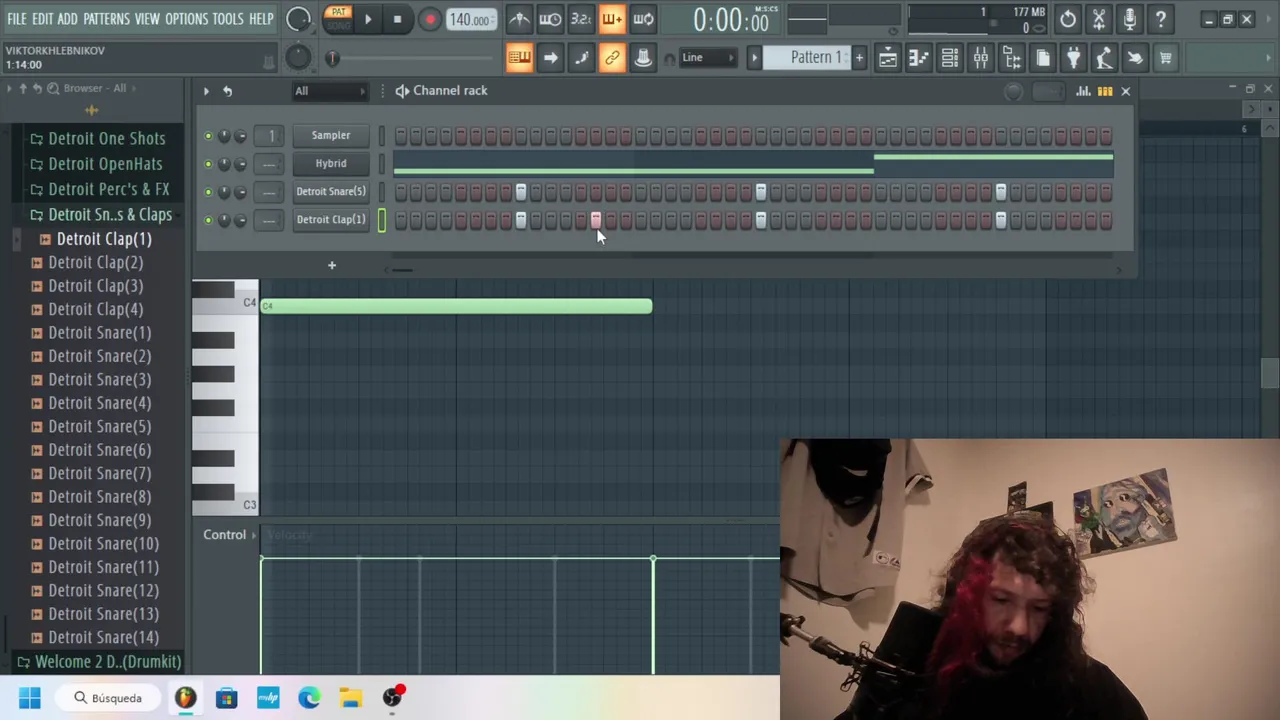Viewport: 1280px width, 720px height.
Task: Open the Line snap dropdown
Action: click(707, 58)
